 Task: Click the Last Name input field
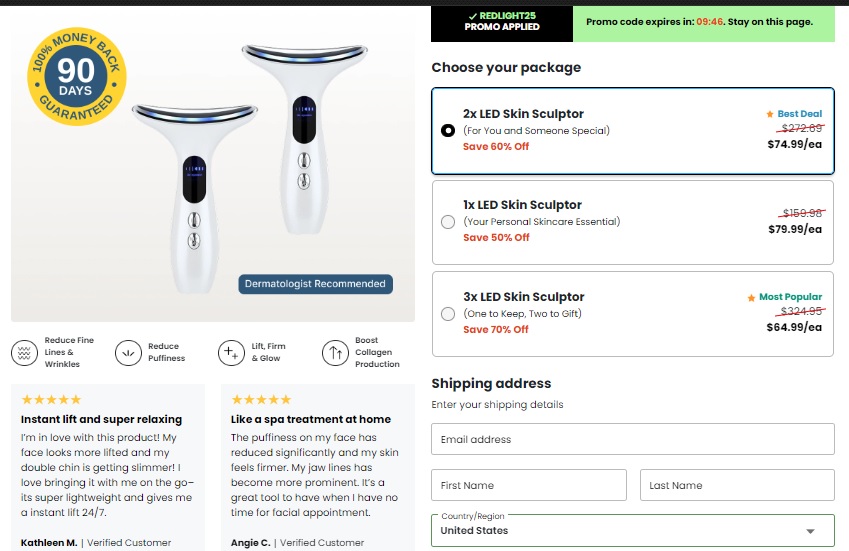pos(736,485)
